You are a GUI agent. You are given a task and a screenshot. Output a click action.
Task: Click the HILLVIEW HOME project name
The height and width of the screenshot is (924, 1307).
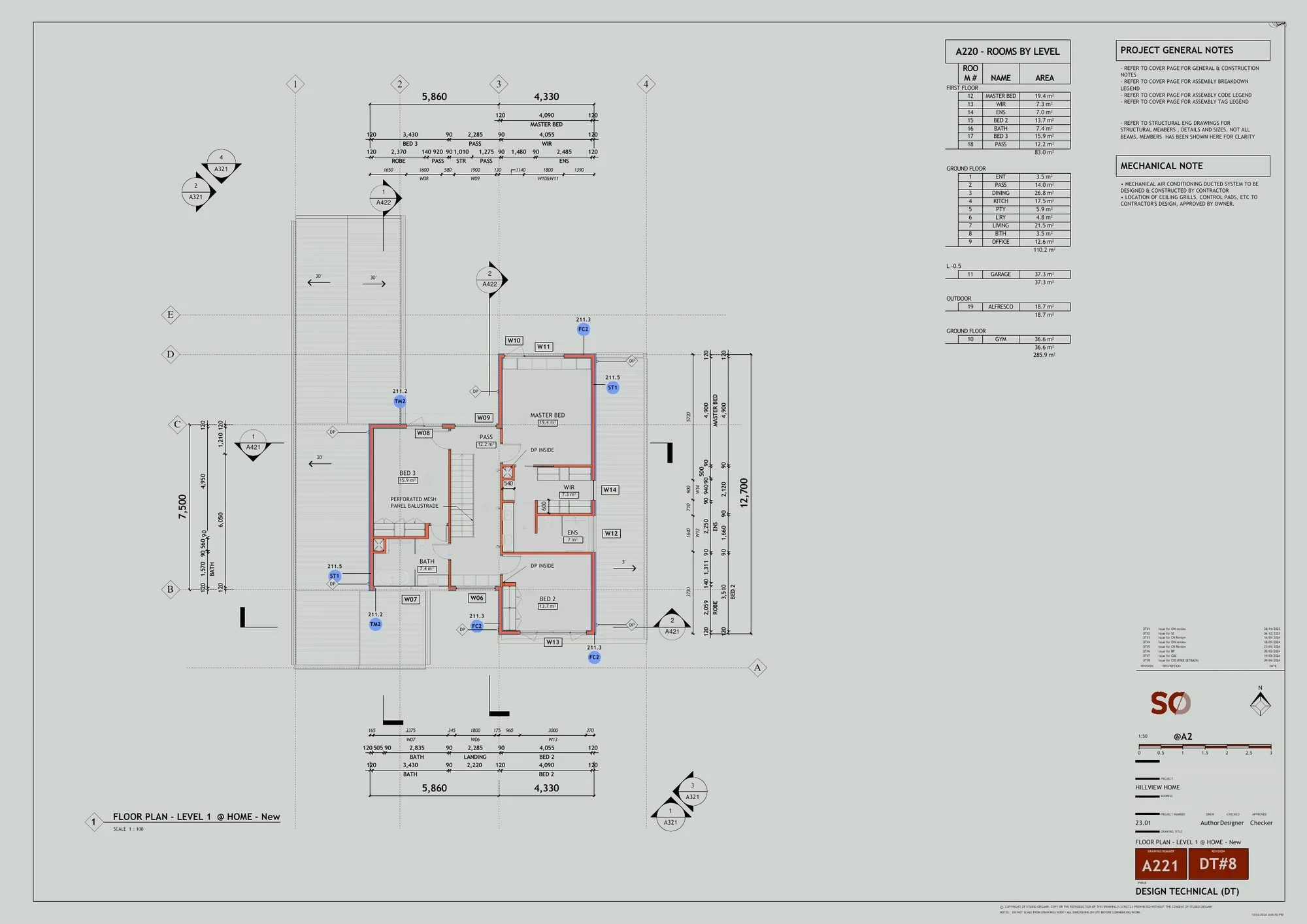(1157, 787)
